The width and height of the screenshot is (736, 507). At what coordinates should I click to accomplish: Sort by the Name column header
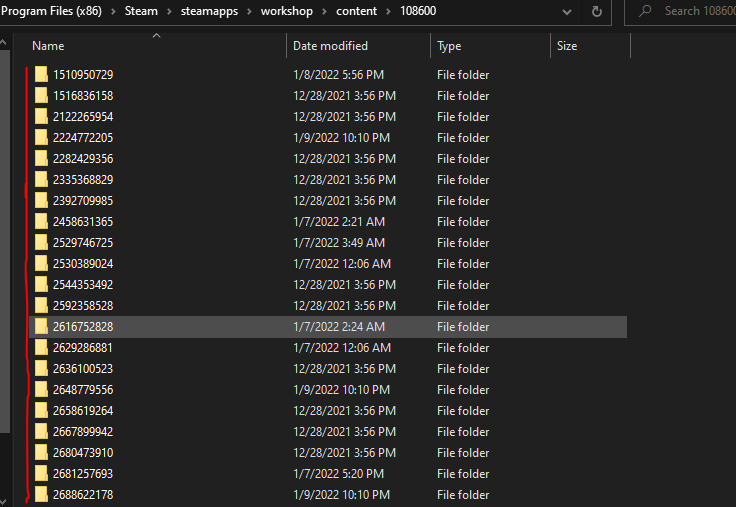tap(48, 46)
